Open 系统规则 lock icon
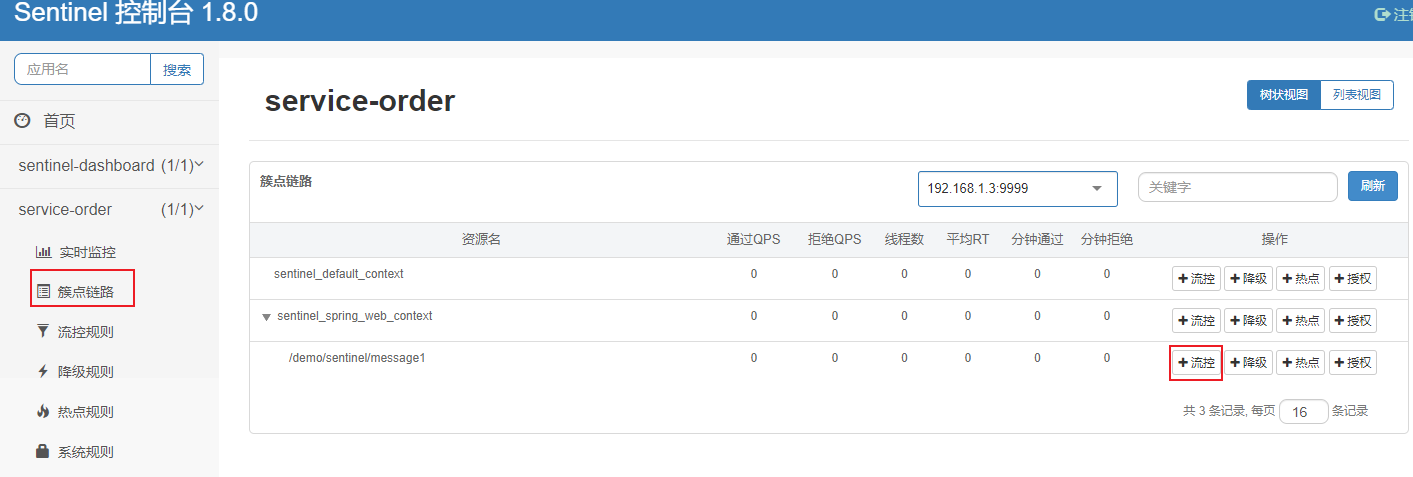This screenshot has width=1413, height=477. (x=43, y=451)
